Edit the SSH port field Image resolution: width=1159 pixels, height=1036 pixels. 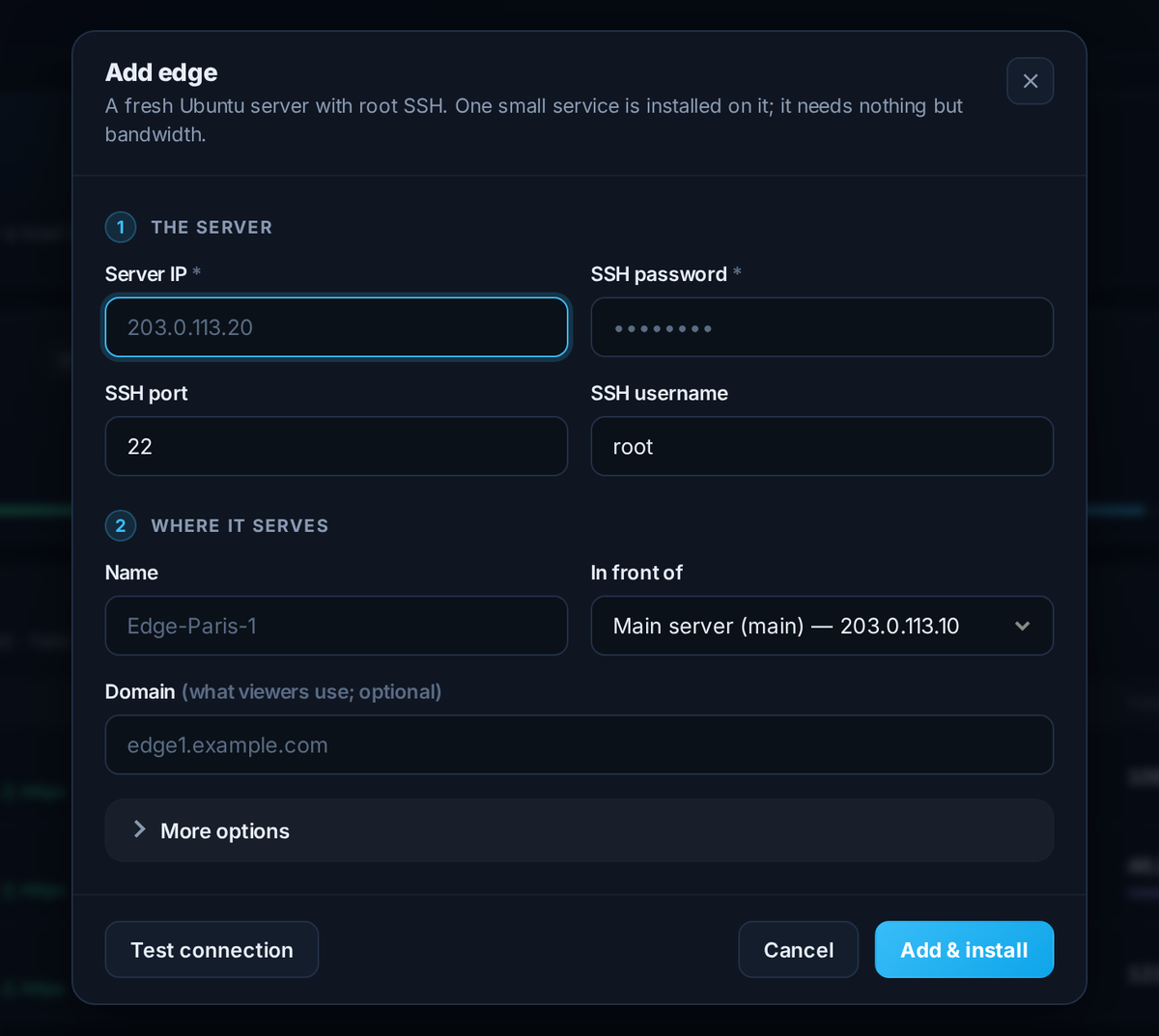click(336, 446)
